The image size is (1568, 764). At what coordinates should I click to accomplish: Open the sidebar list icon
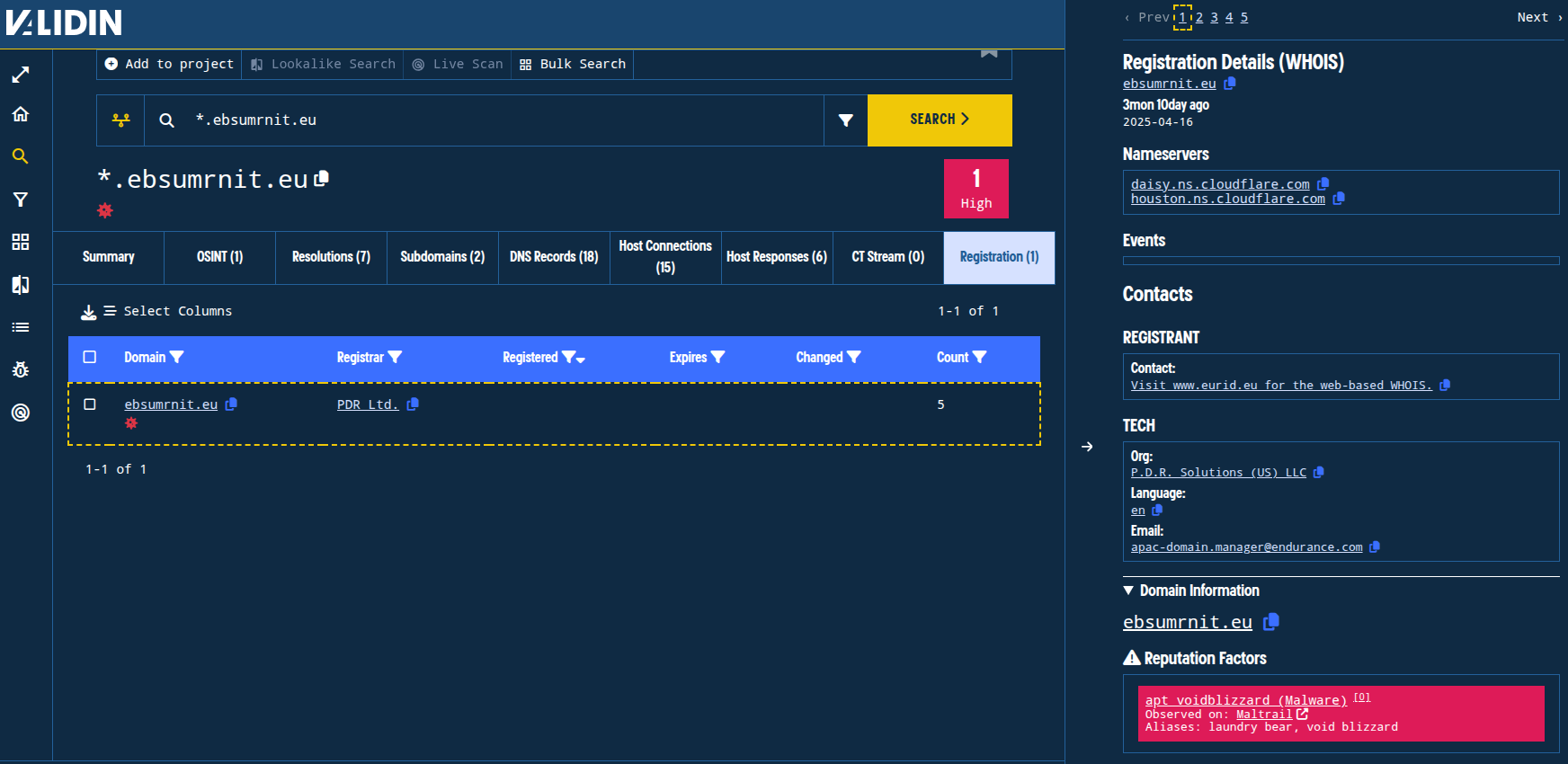click(x=21, y=327)
